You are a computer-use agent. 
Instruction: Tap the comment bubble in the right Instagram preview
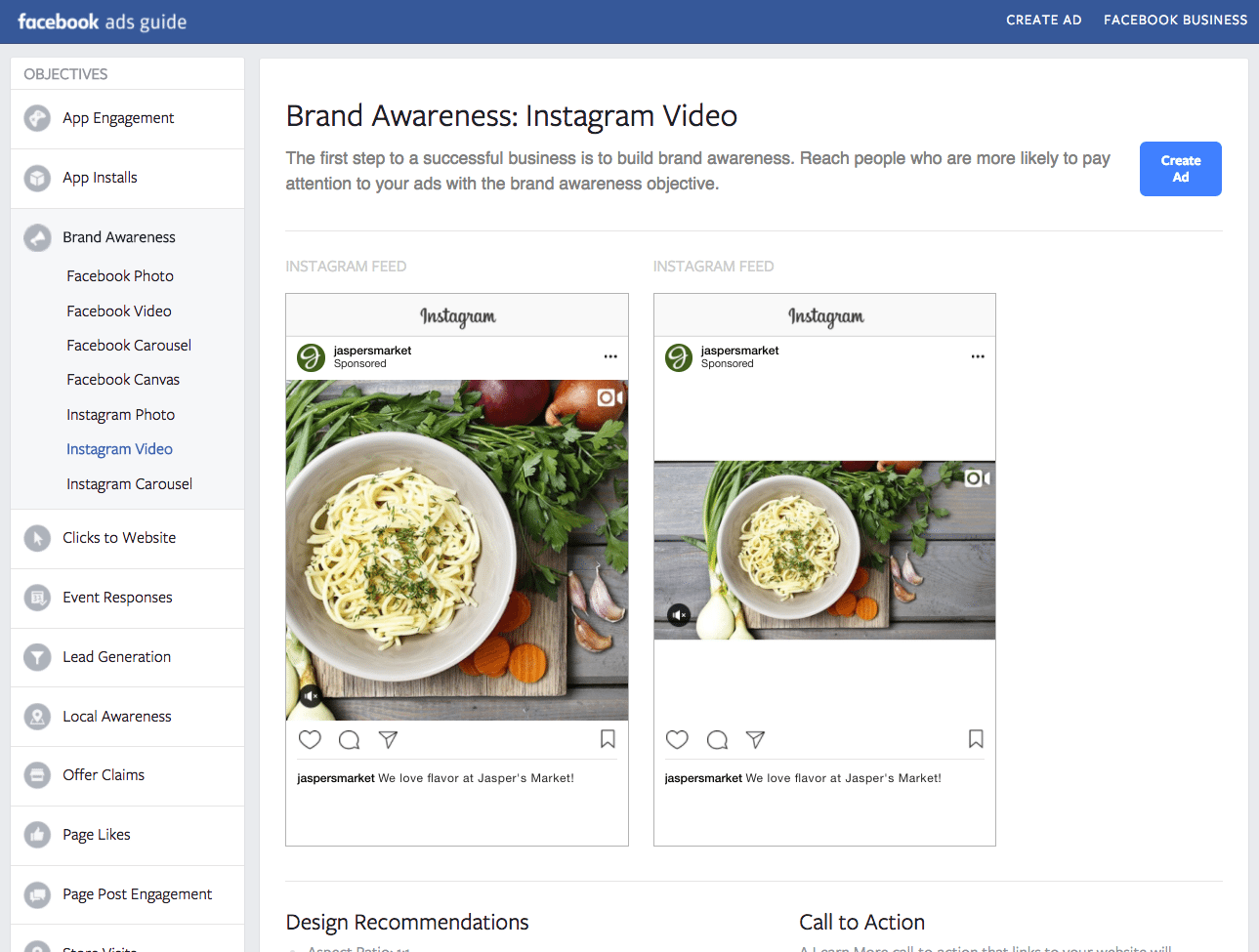[717, 739]
